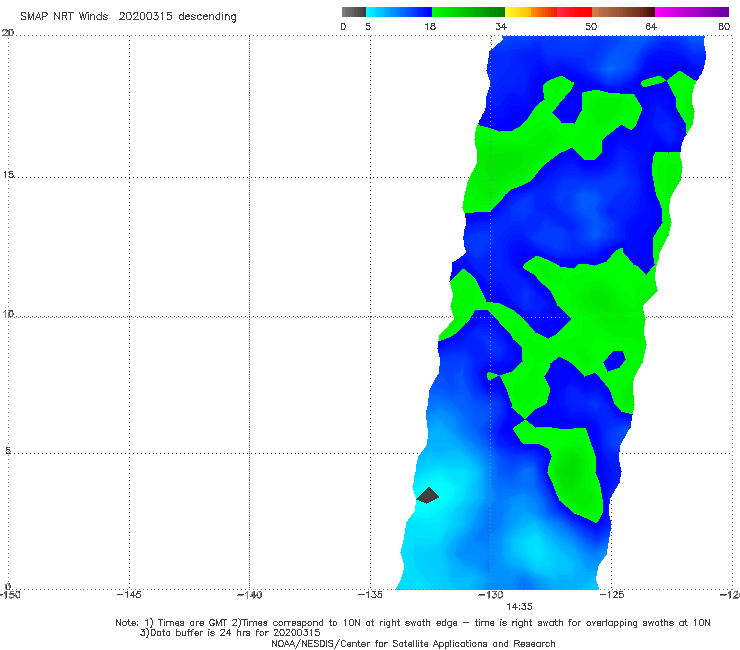The image size is (740, 650).
Task: Click the longitude axis label -135
Action: [370, 594]
